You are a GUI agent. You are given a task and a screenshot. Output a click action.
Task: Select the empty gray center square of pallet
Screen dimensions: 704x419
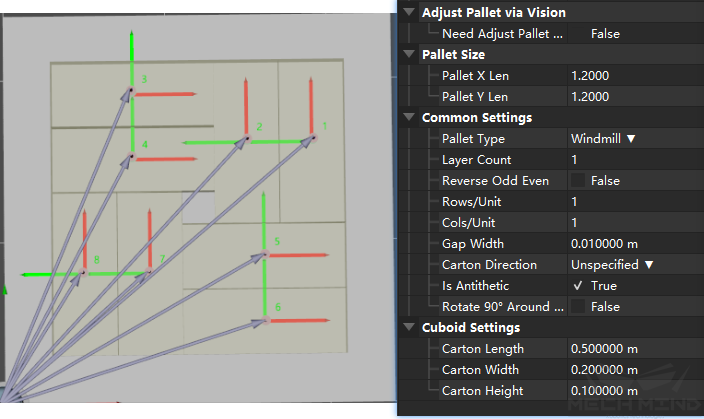[x=198, y=207]
